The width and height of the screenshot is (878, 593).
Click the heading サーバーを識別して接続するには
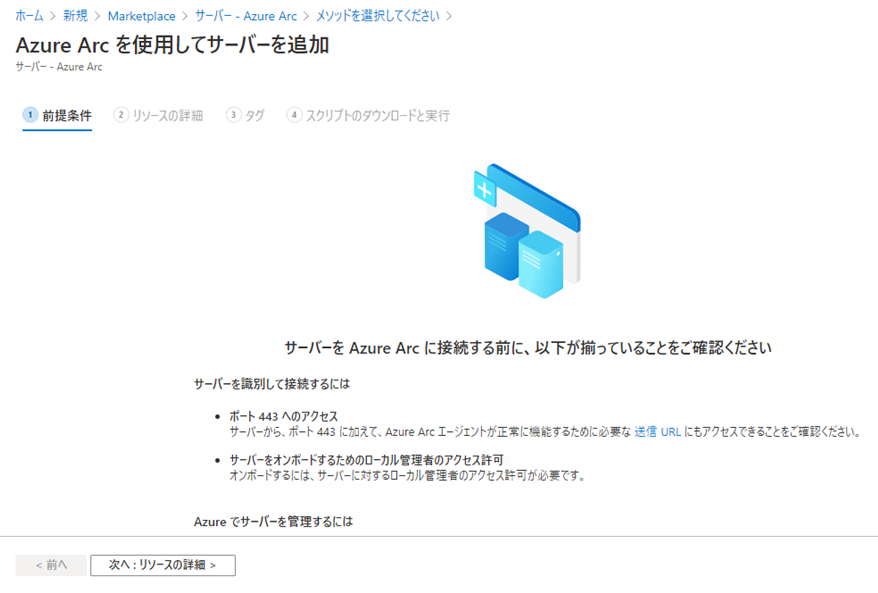coord(272,384)
